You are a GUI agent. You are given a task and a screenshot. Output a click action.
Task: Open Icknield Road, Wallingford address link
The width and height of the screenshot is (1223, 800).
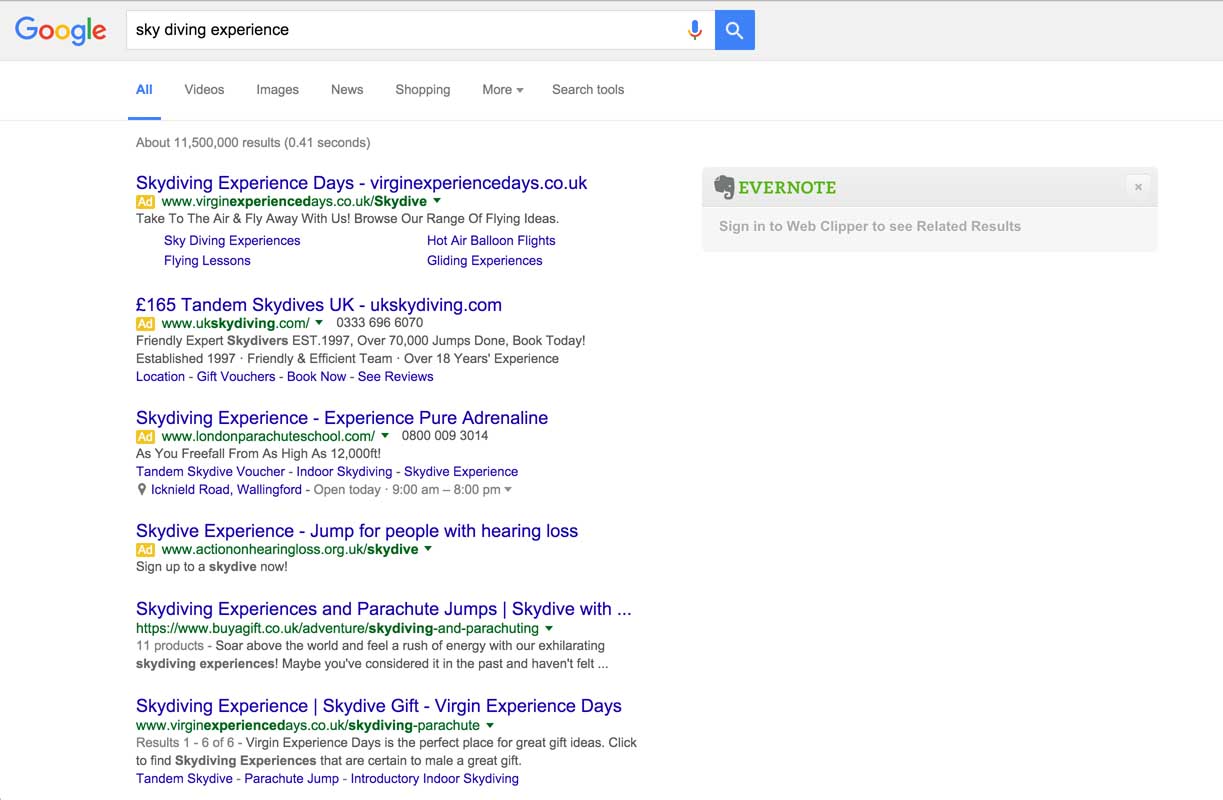click(x=226, y=490)
